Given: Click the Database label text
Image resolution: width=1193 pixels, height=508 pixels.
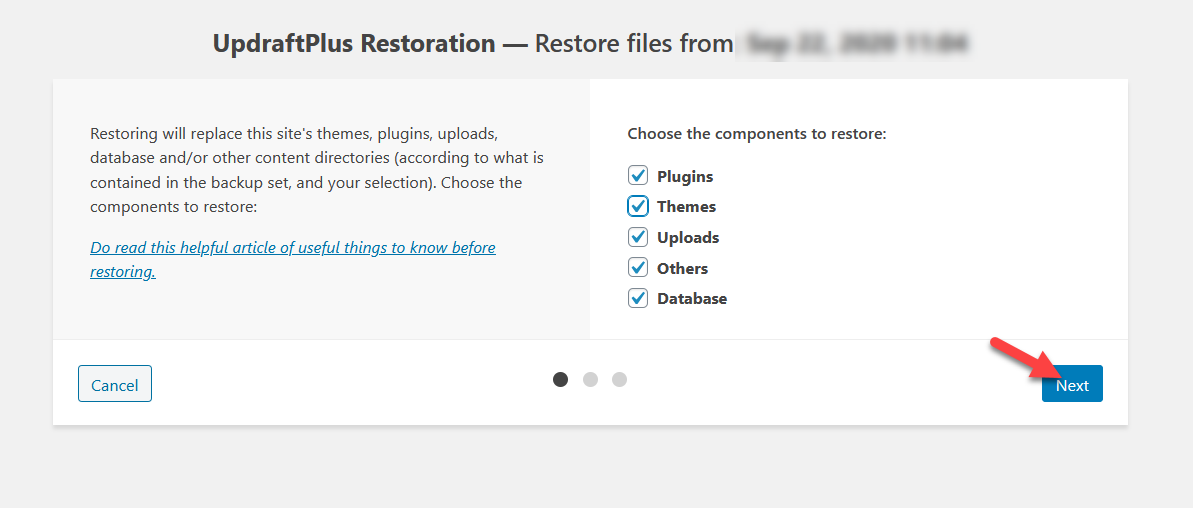Looking at the screenshot, I should [x=692, y=299].
